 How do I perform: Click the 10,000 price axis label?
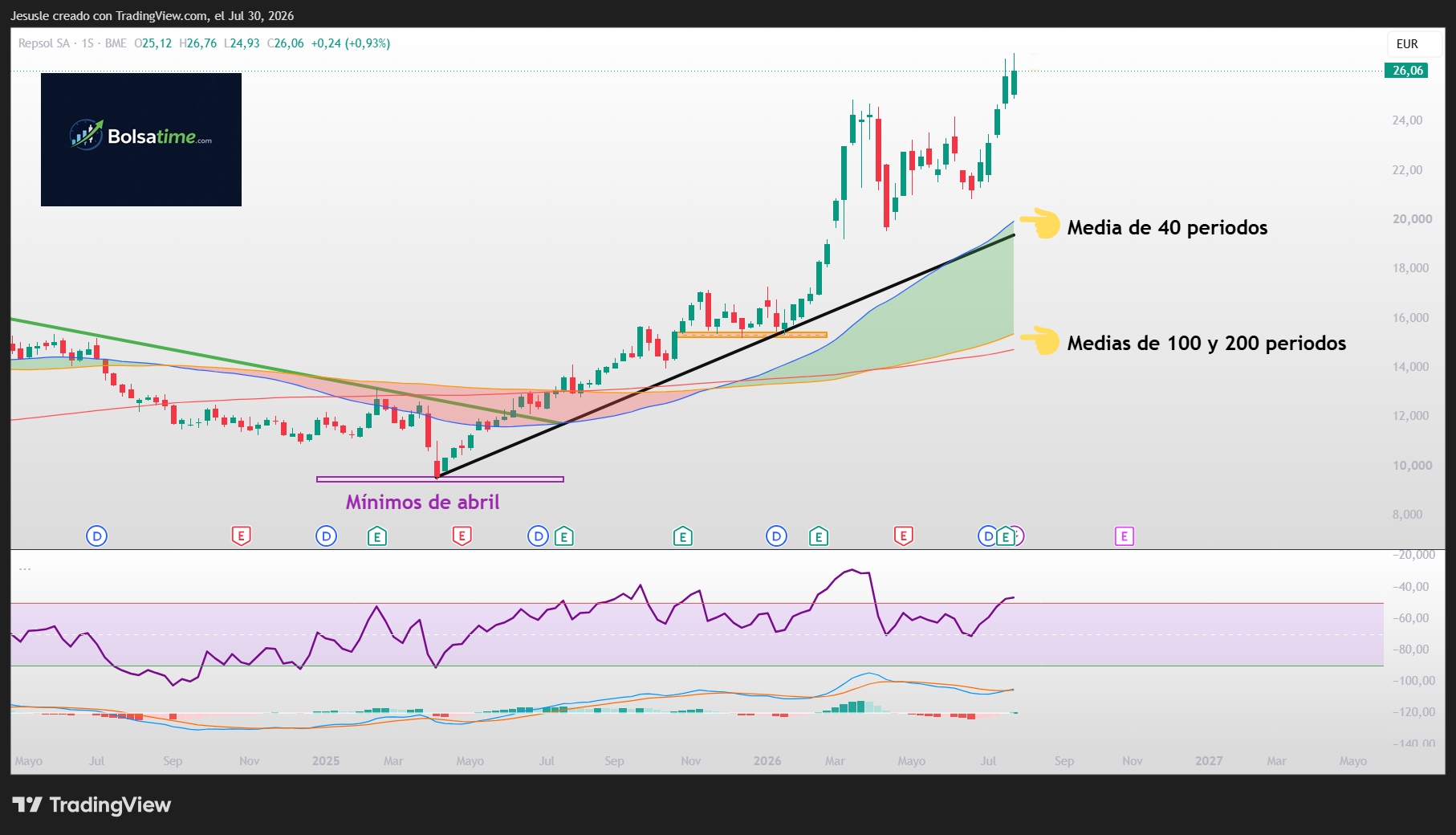point(1412,466)
